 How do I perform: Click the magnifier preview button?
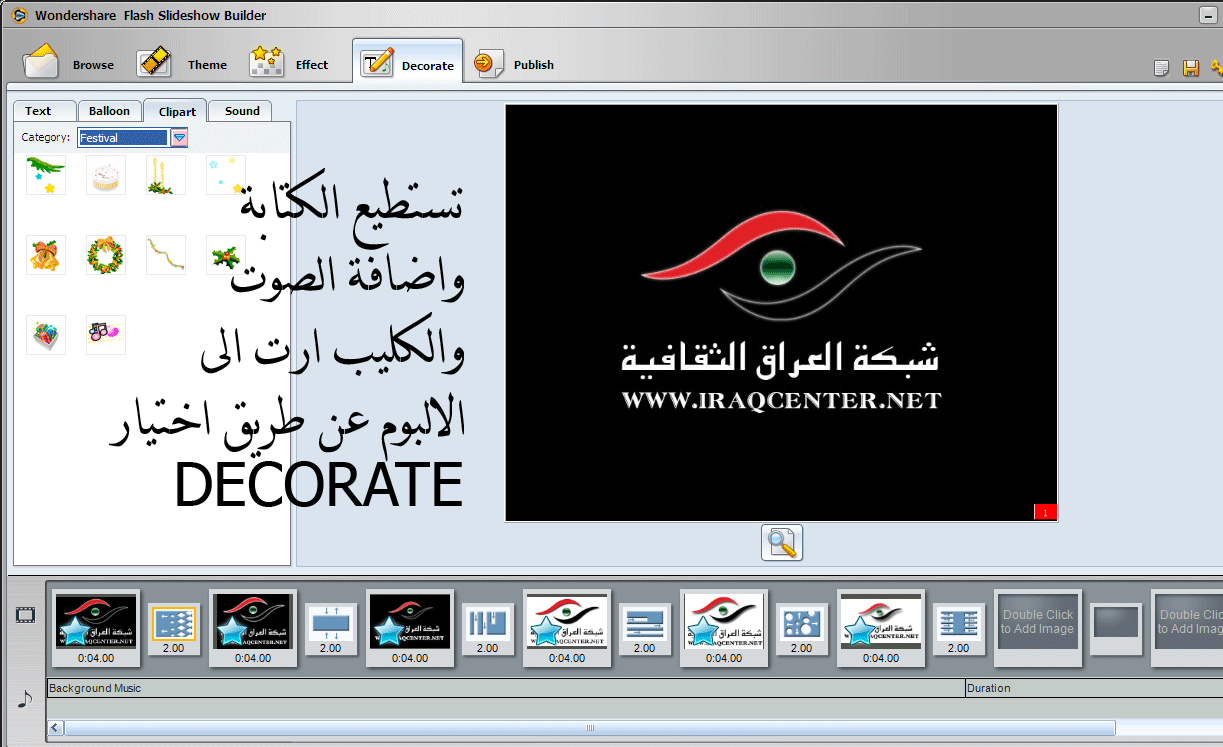[x=782, y=543]
